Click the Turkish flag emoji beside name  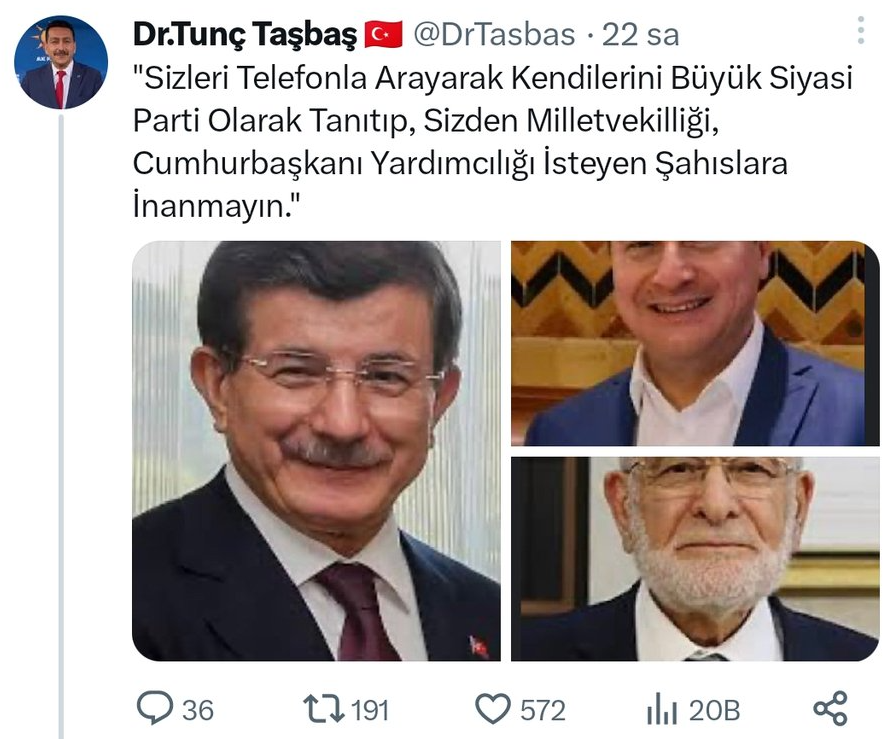coord(383,34)
